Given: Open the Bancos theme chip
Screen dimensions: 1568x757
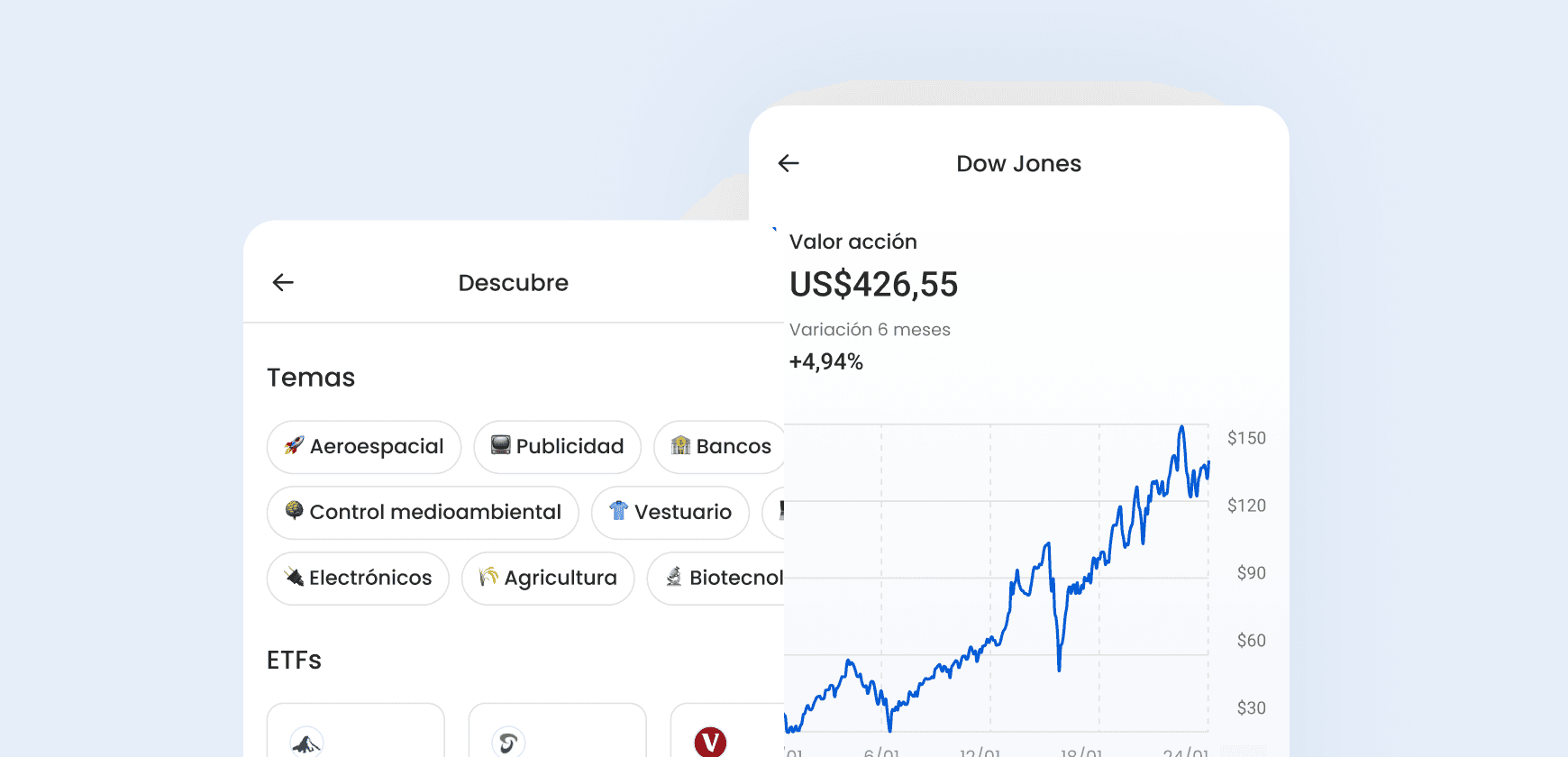Looking at the screenshot, I should pyautogui.click(x=719, y=447).
